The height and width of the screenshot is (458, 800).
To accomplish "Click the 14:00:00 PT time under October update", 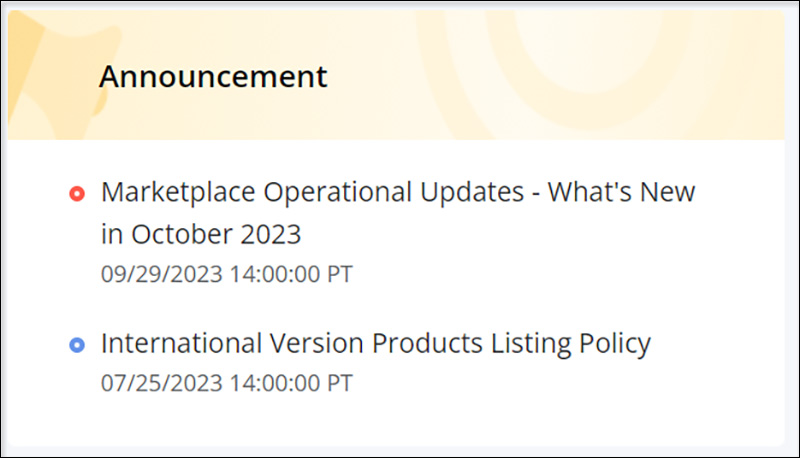I will click(291, 274).
